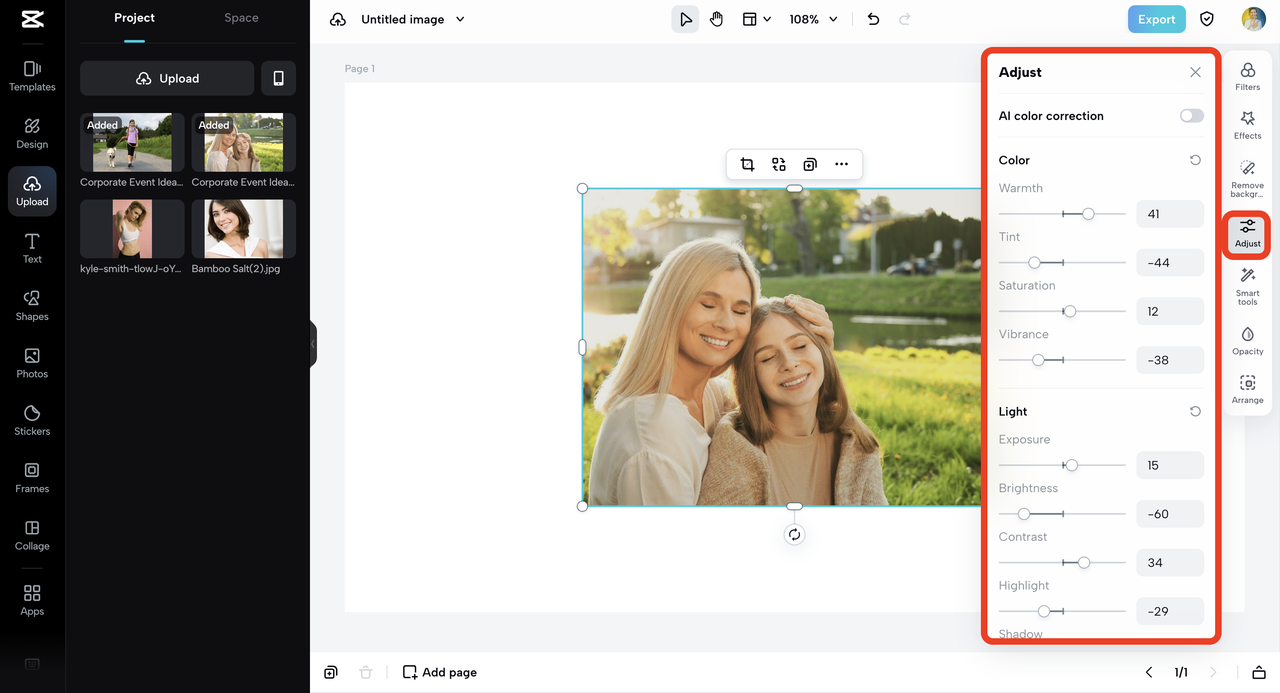Edit the Warmth value field showing 41
The width and height of the screenshot is (1280, 693).
[1170, 214]
